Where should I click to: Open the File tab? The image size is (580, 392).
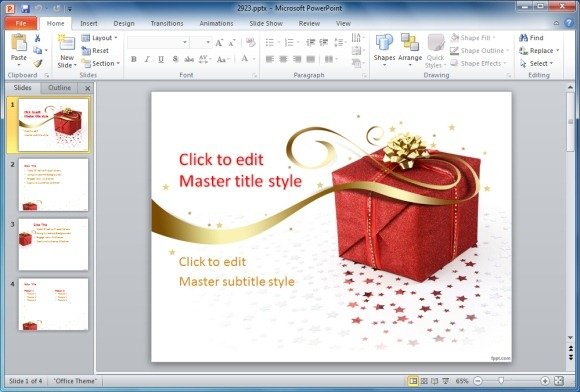pos(21,23)
